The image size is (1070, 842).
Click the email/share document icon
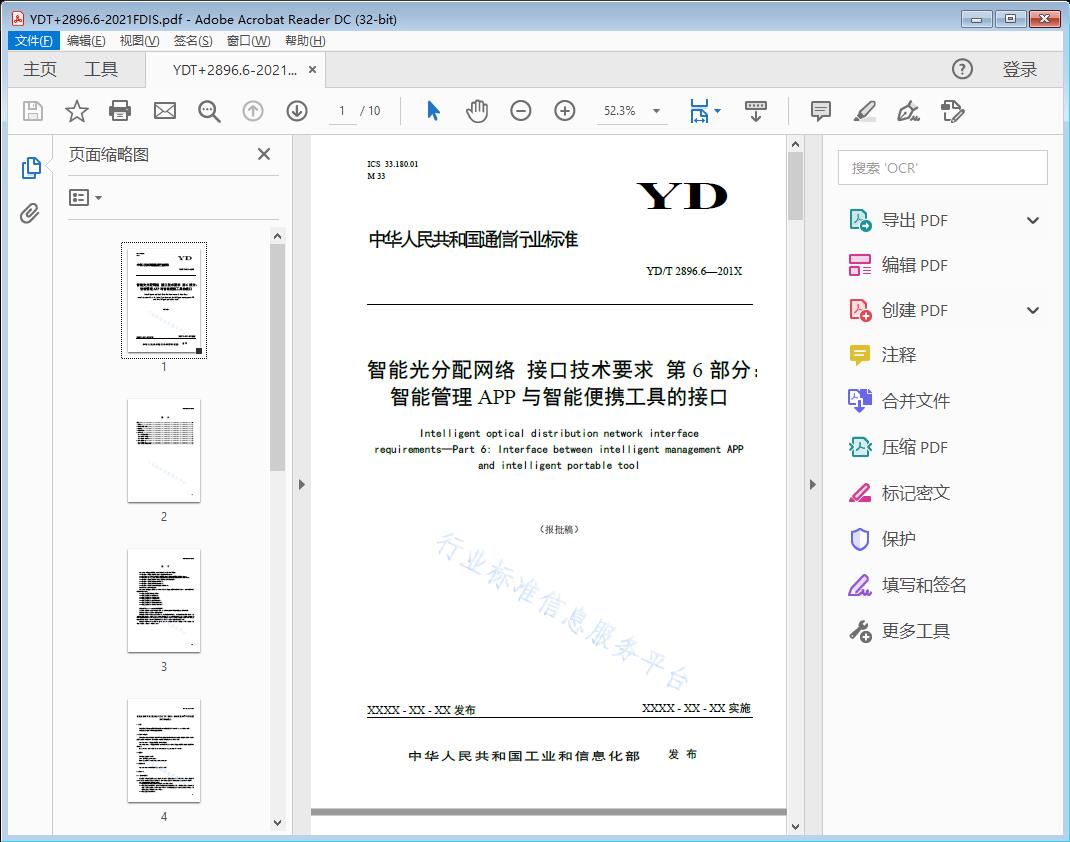(164, 111)
